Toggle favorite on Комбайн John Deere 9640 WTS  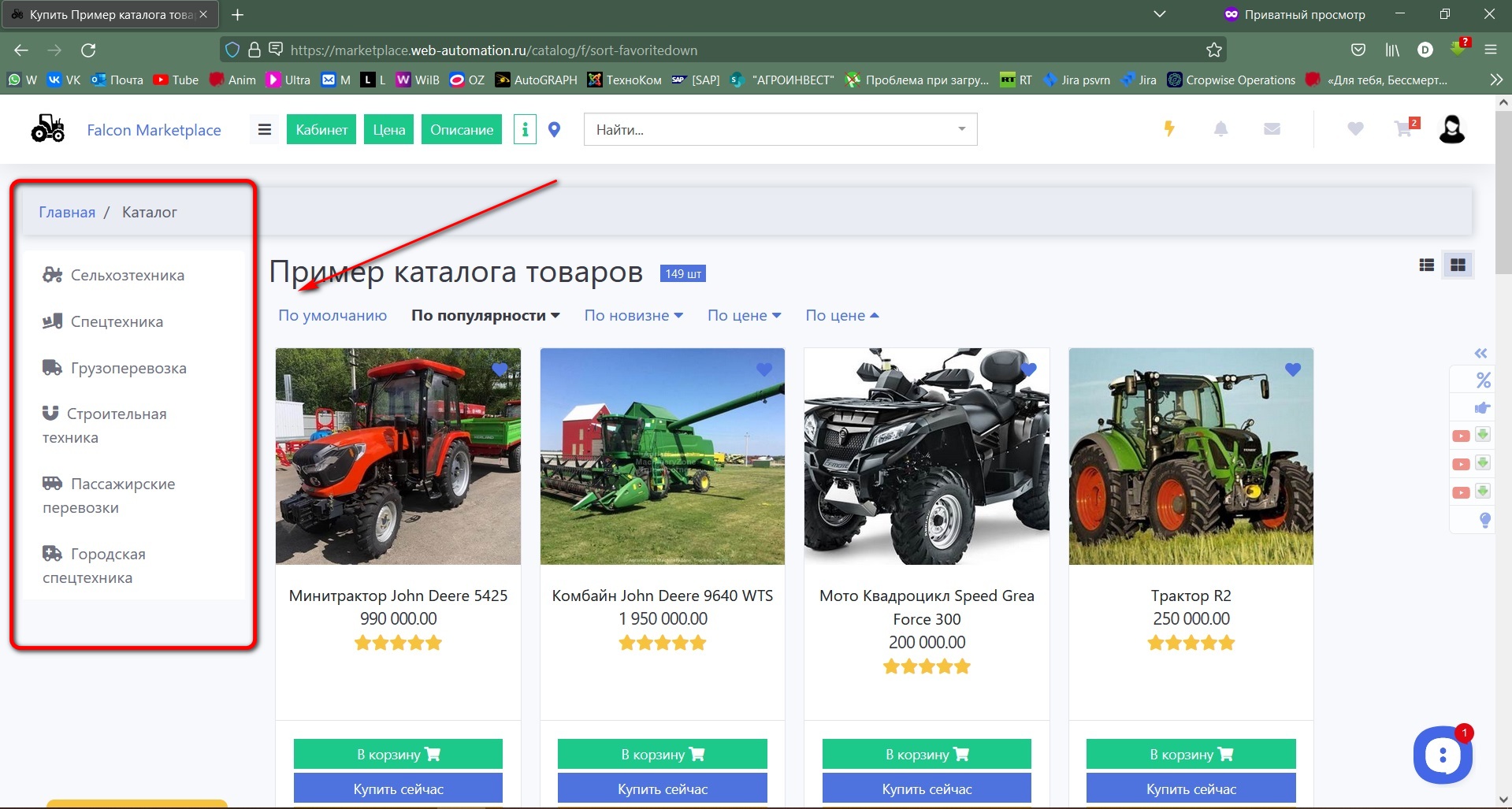pyautogui.click(x=764, y=369)
